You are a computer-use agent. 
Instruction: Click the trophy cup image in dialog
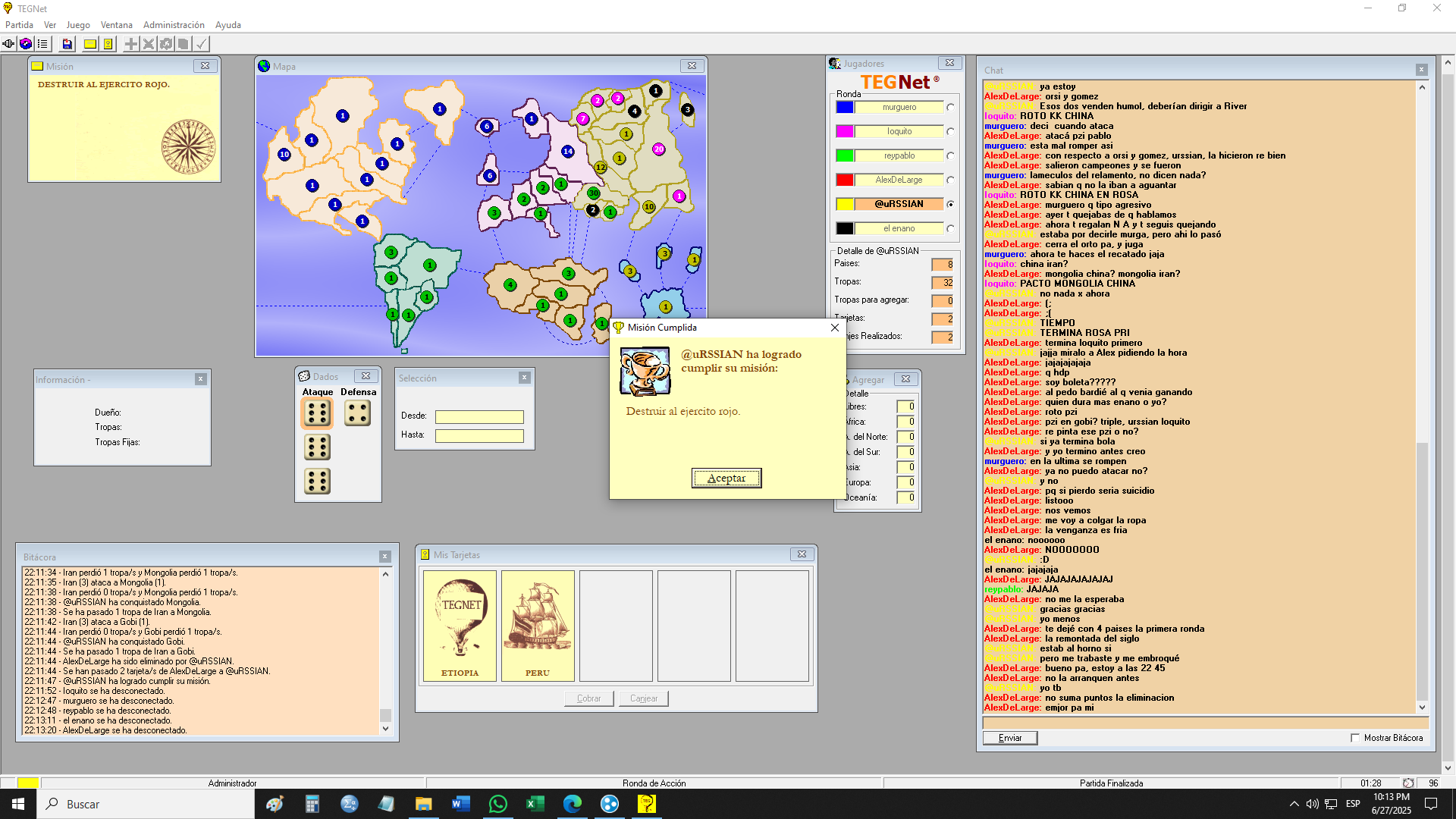point(645,372)
